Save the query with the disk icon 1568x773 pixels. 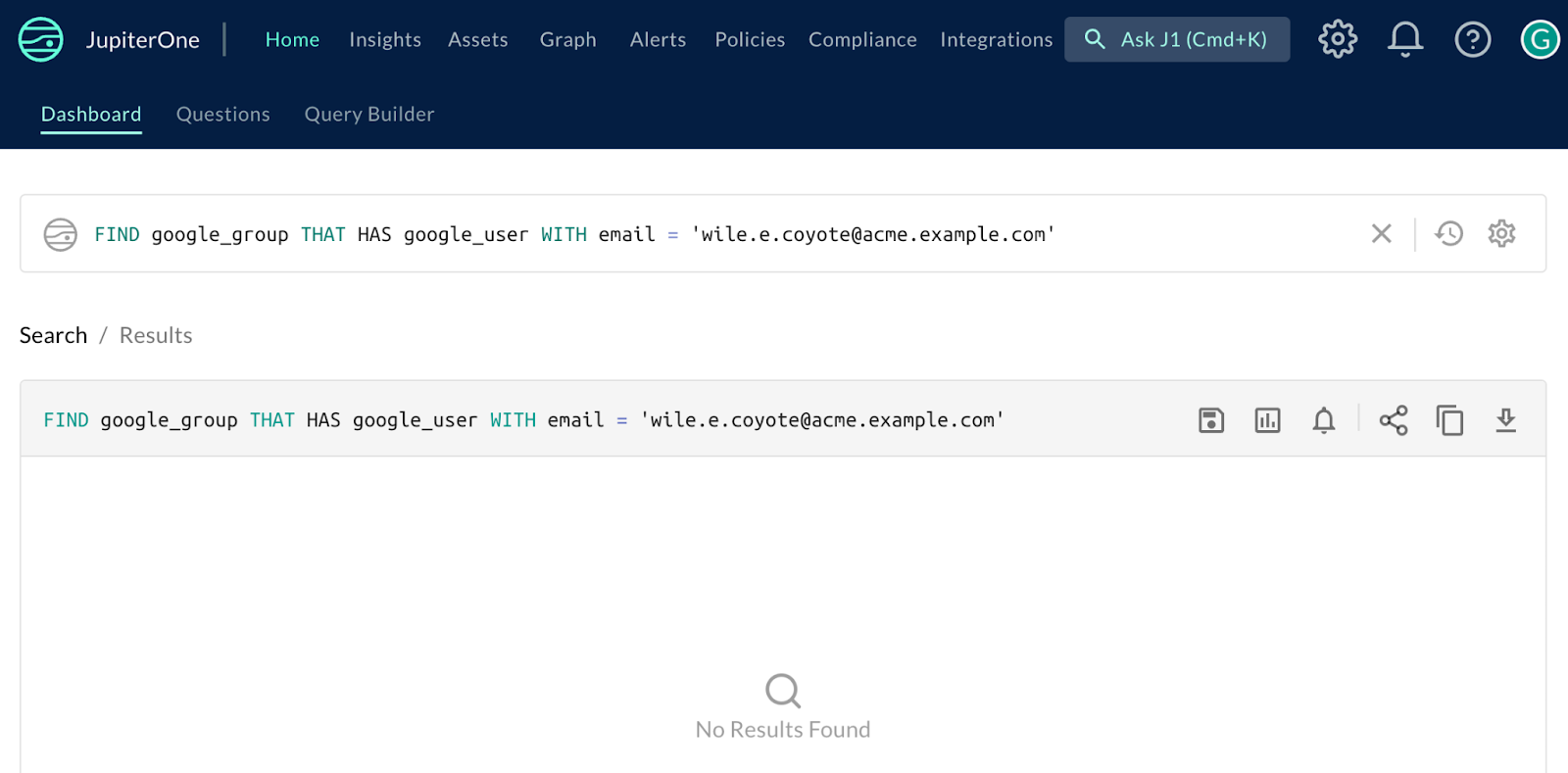1211,420
